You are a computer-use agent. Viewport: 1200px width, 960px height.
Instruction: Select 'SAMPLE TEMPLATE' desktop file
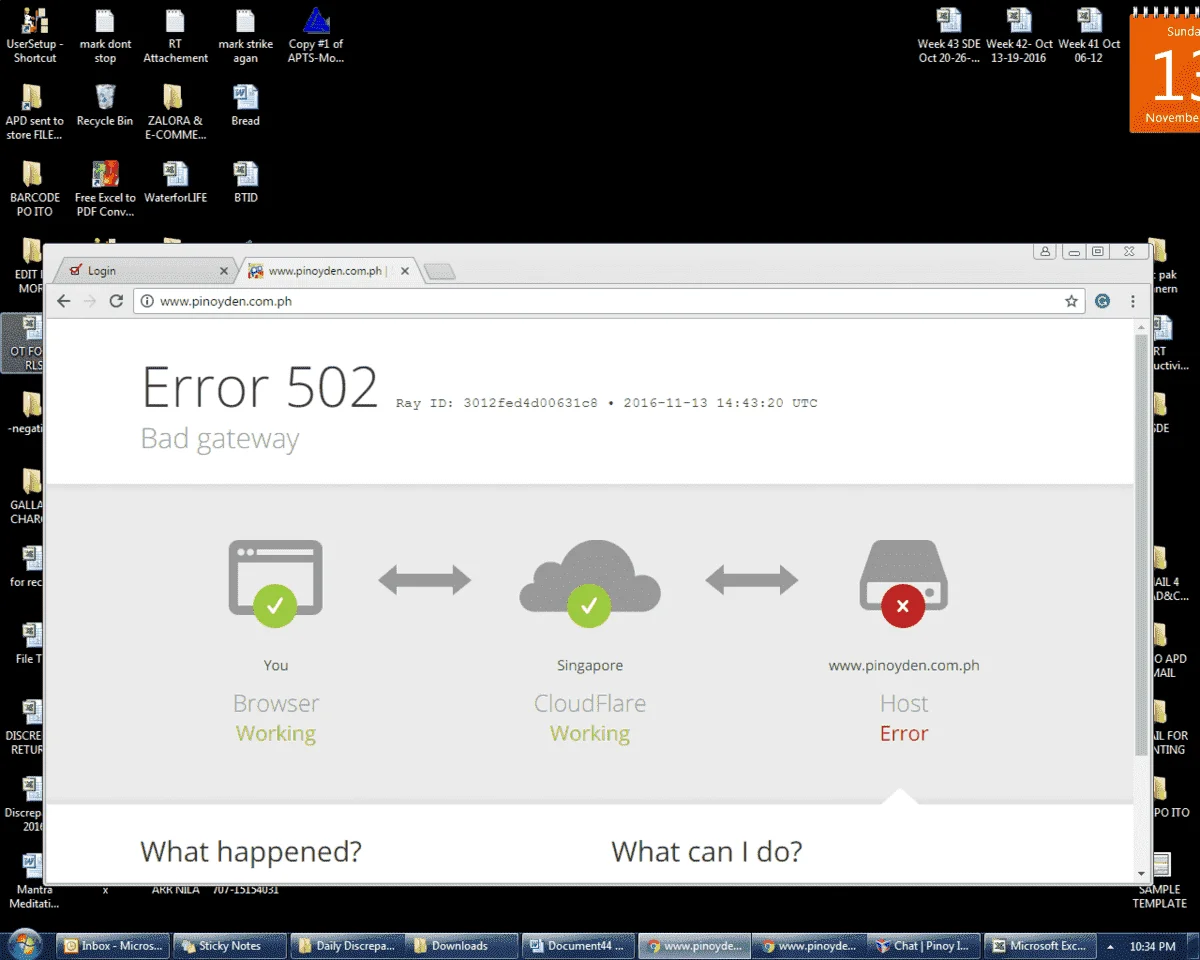point(1160,880)
